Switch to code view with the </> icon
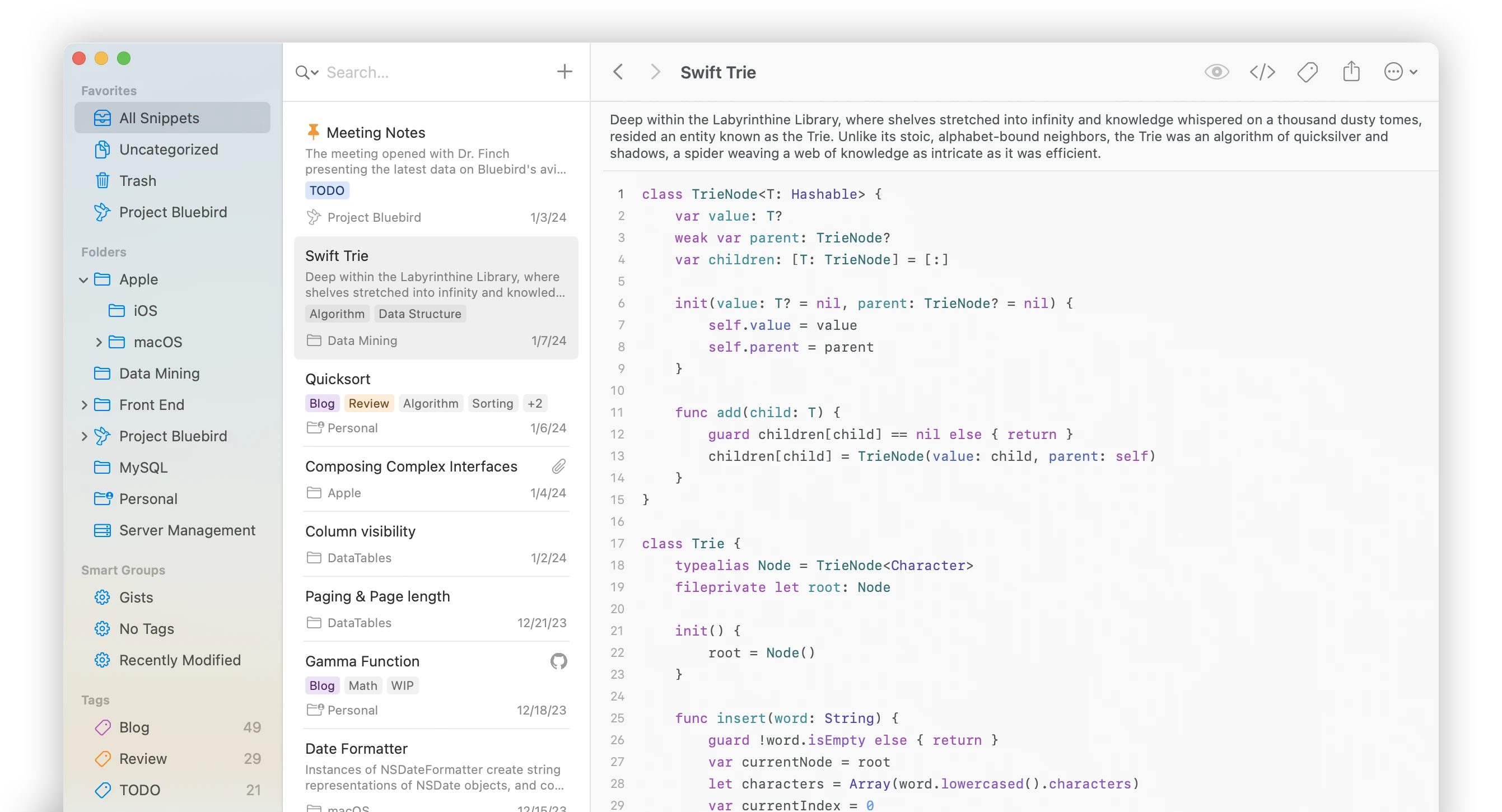 point(1263,72)
